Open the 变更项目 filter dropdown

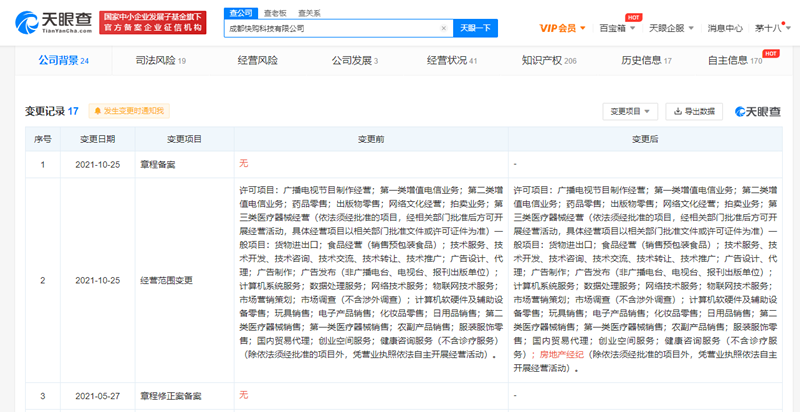630,111
